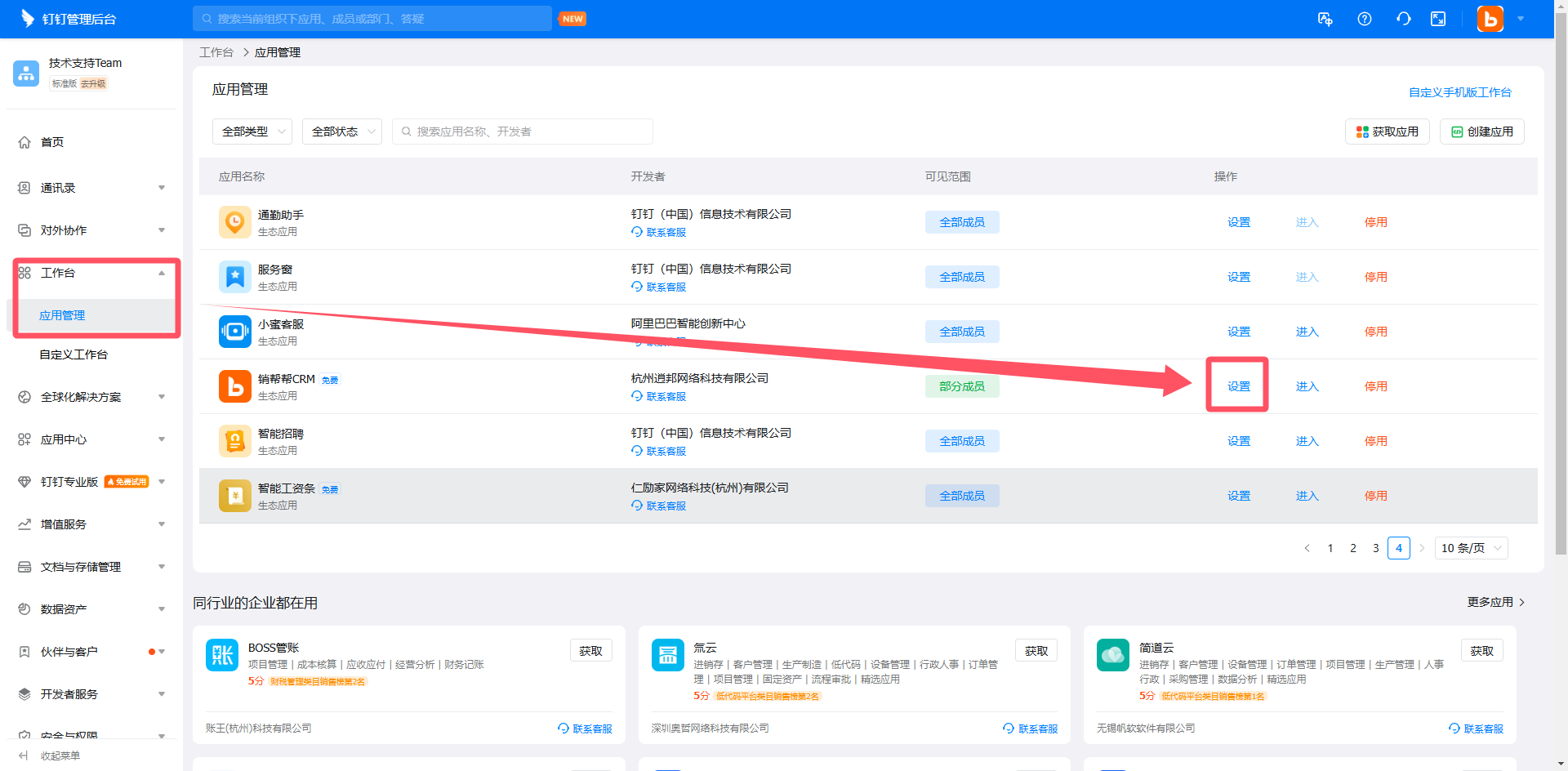Image resolution: width=1568 pixels, height=771 pixels.
Task: Click the 创建应用 button
Action: 1481,131
